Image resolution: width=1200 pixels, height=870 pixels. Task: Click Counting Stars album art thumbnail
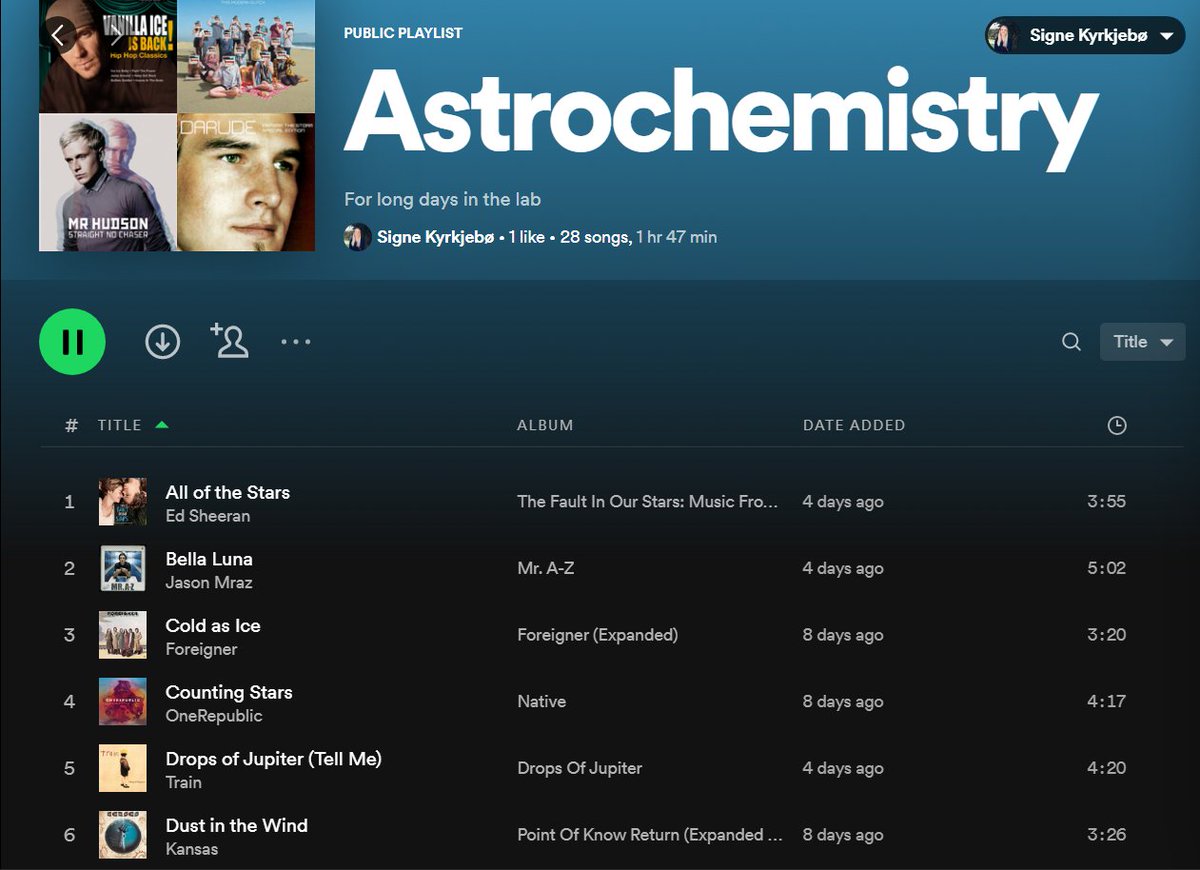point(123,702)
